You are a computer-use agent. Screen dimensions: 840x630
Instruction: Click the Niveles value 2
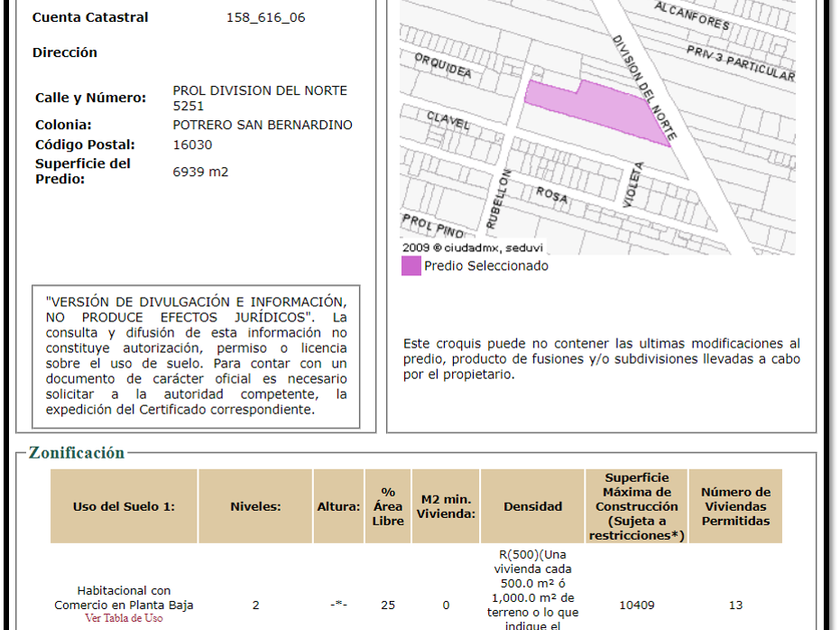tap(256, 605)
